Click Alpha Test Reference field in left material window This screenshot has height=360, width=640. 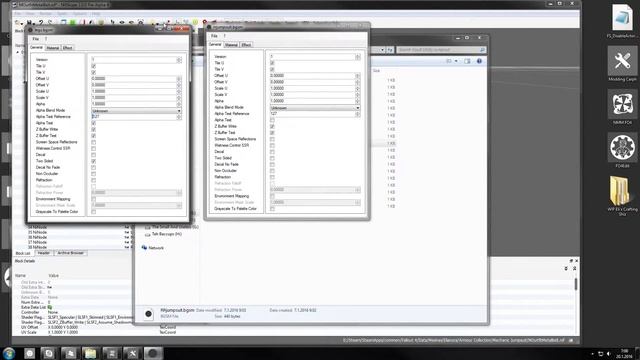point(134,117)
